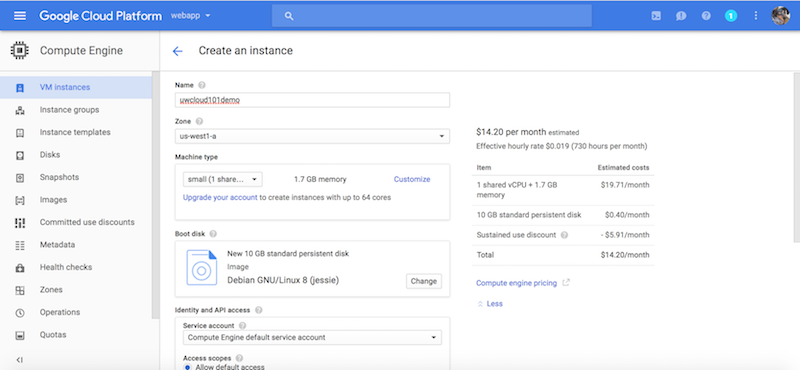The width and height of the screenshot is (800, 370).
Task: Click the Customize machine type link
Action: pyautogui.click(x=412, y=179)
